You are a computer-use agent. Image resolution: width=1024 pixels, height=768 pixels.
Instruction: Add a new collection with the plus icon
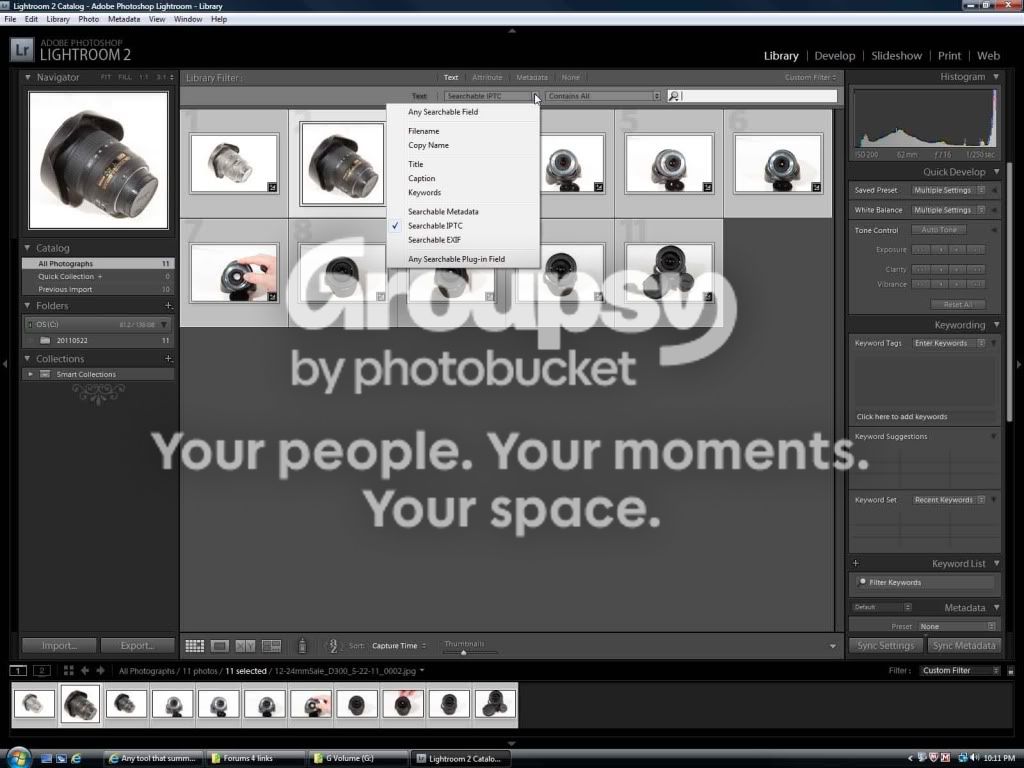pos(168,359)
